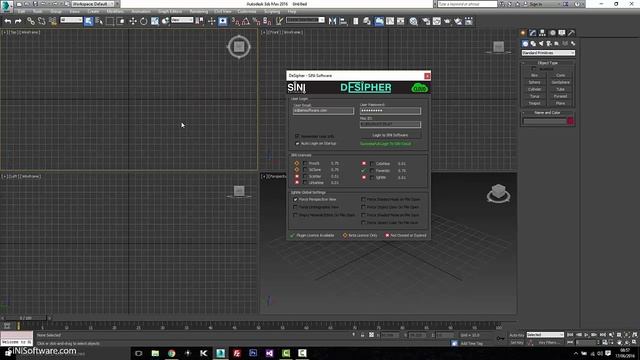Click the Redo arrow in main toolbar
640x360 pixels.
18,21
